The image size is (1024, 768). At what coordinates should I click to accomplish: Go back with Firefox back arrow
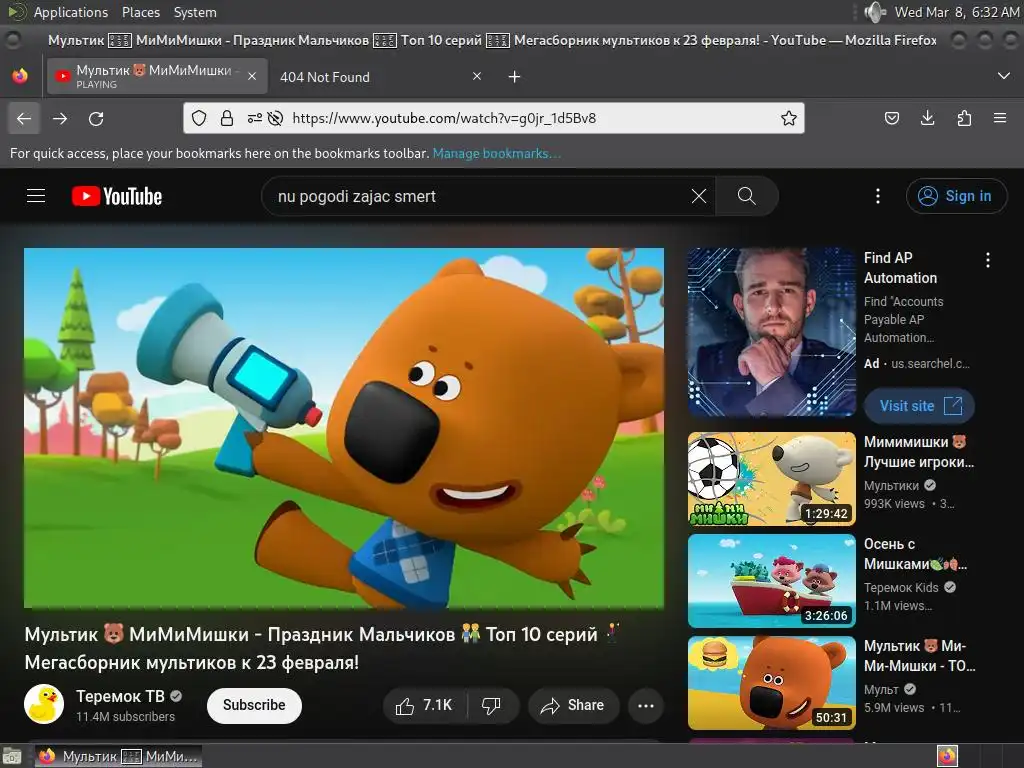coord(24,118)
